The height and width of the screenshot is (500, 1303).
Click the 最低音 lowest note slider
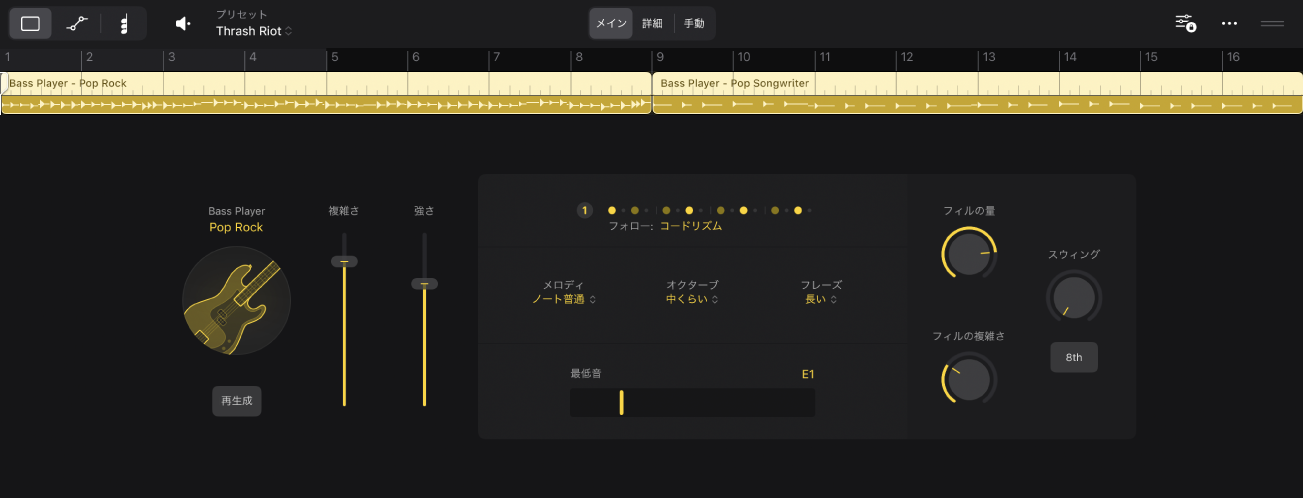pos(692,402)
